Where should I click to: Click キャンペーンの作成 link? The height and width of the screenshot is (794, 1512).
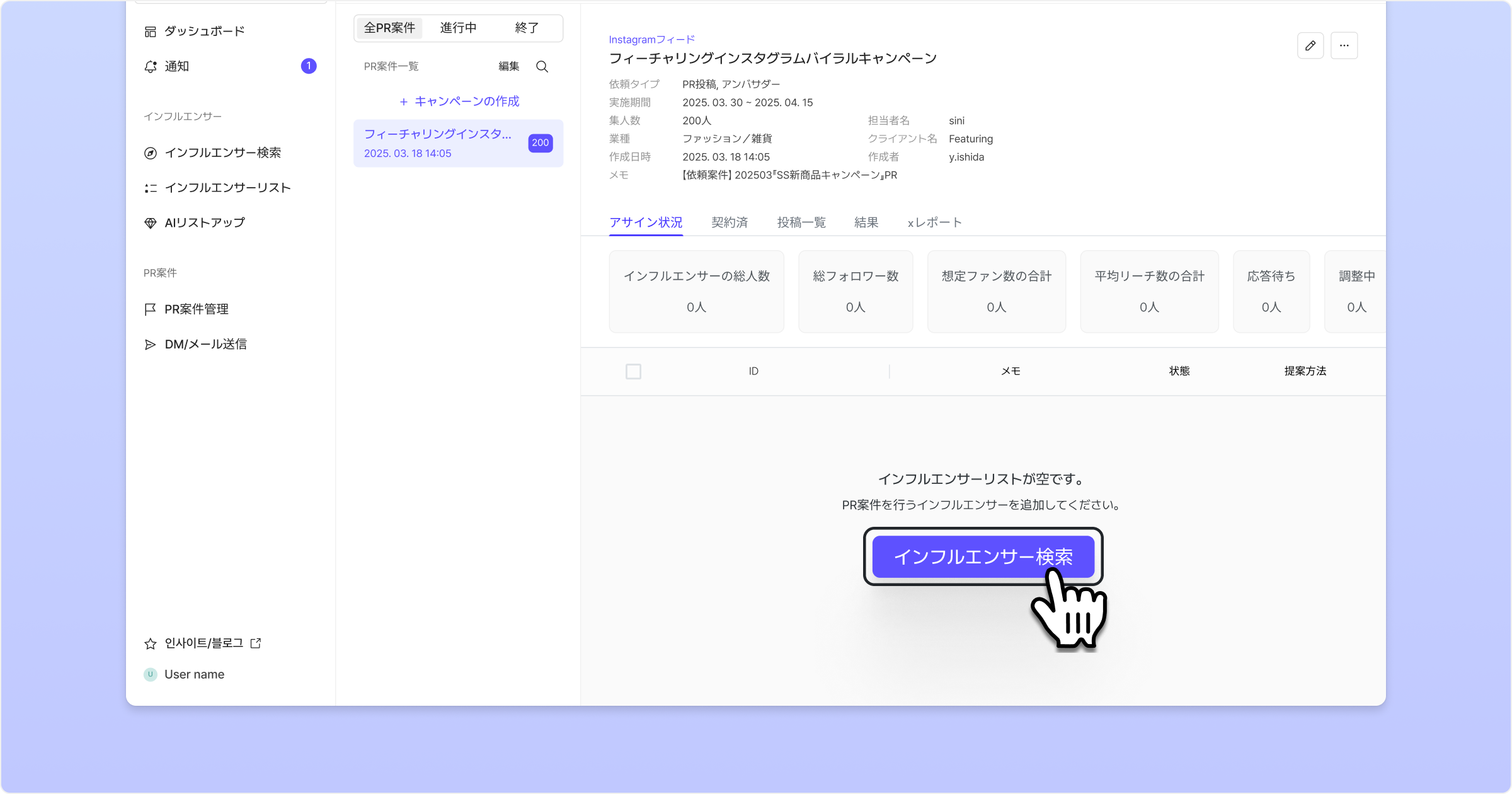459,101
